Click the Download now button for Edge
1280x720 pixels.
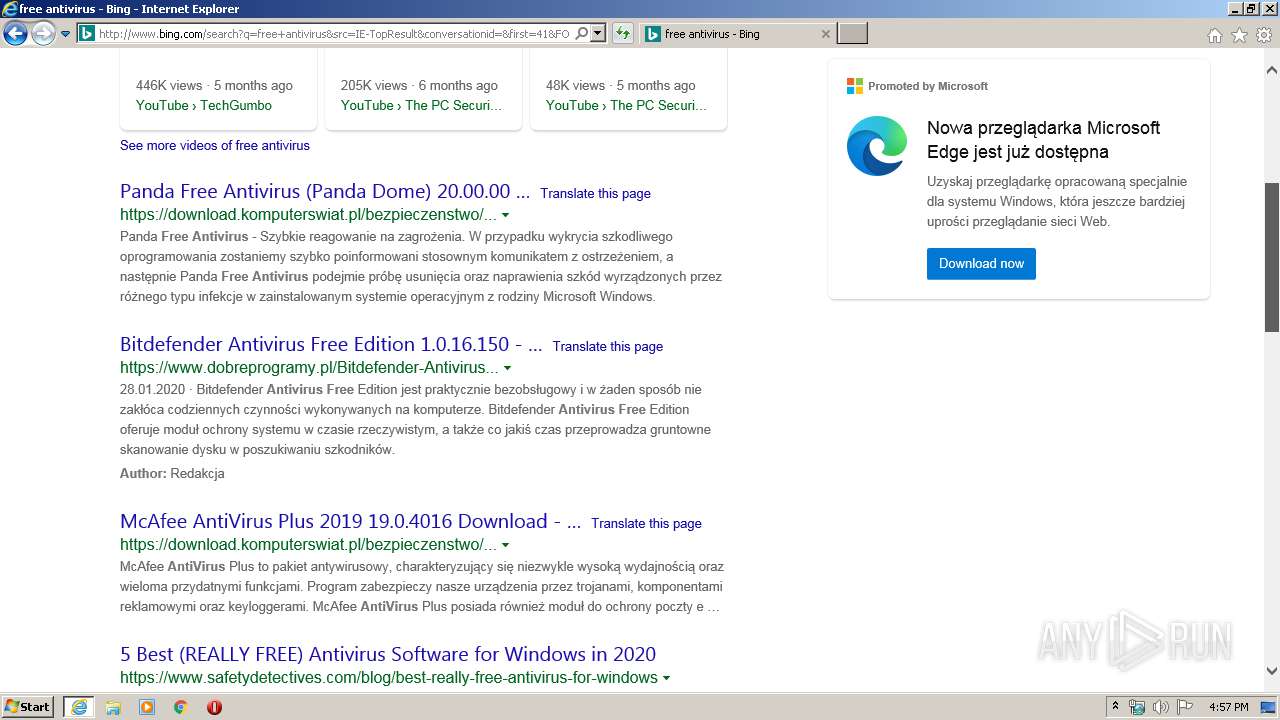click(981, 264)
